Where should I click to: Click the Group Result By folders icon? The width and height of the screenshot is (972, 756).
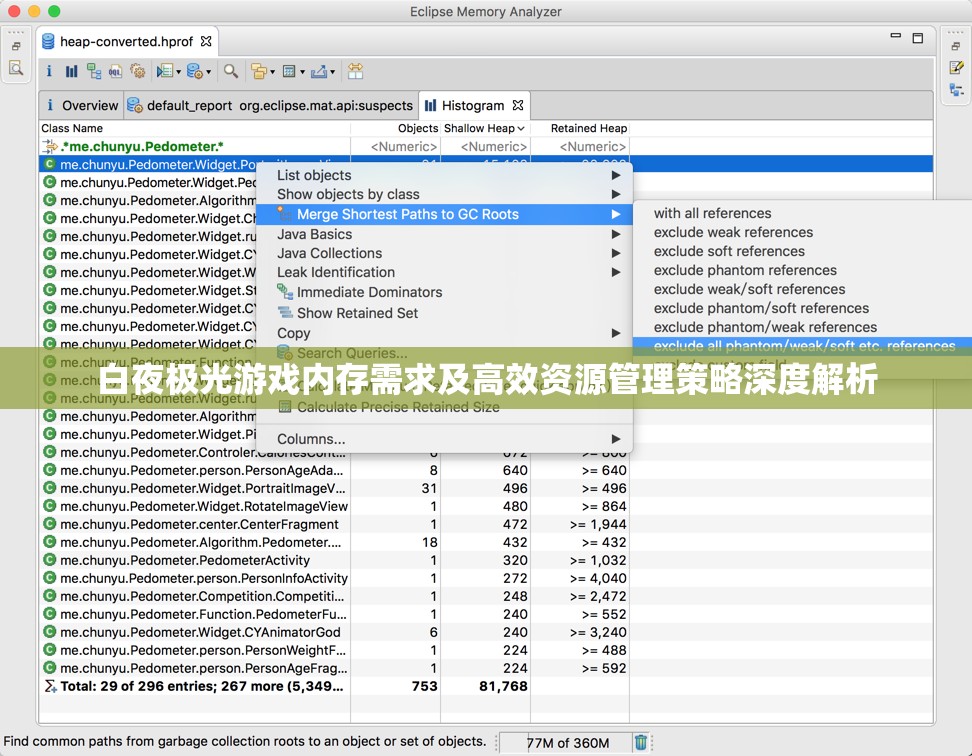click(258, 71)
